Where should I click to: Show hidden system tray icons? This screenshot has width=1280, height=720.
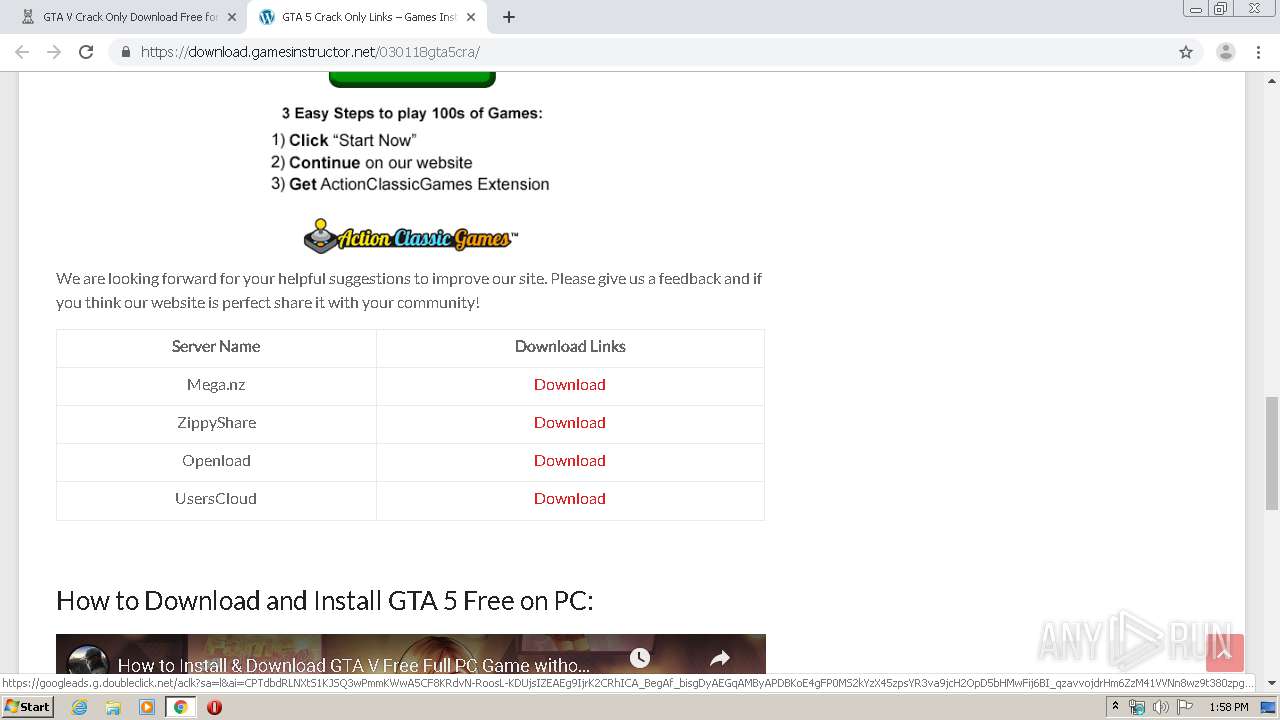click(x=1115, y=707)
